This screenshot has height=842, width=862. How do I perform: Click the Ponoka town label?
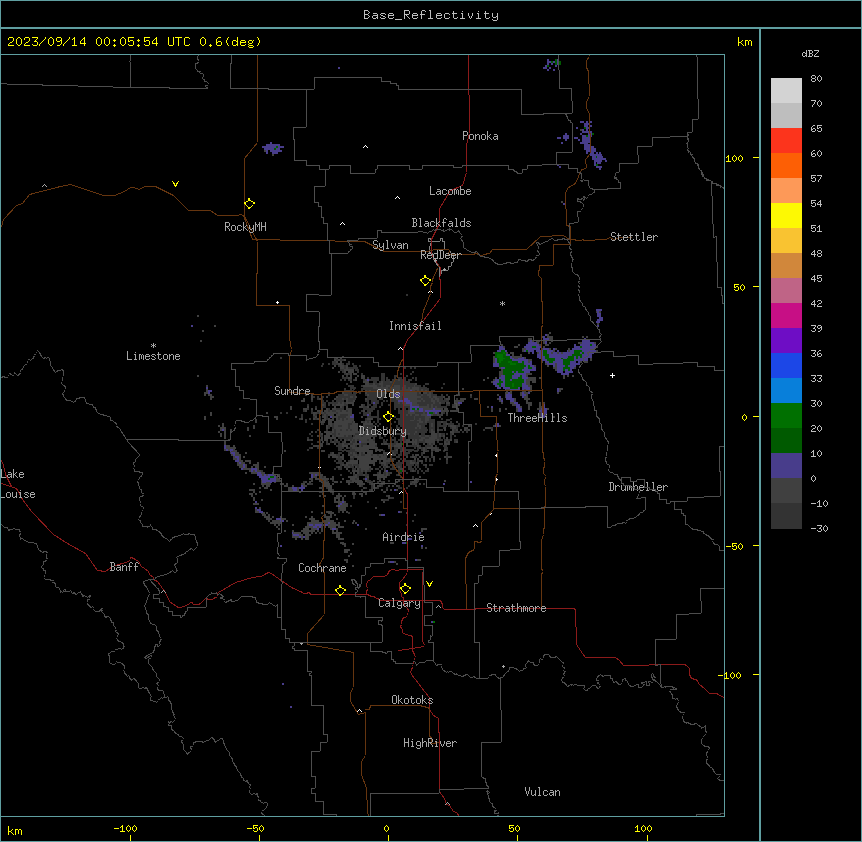(x=480, y=136)
